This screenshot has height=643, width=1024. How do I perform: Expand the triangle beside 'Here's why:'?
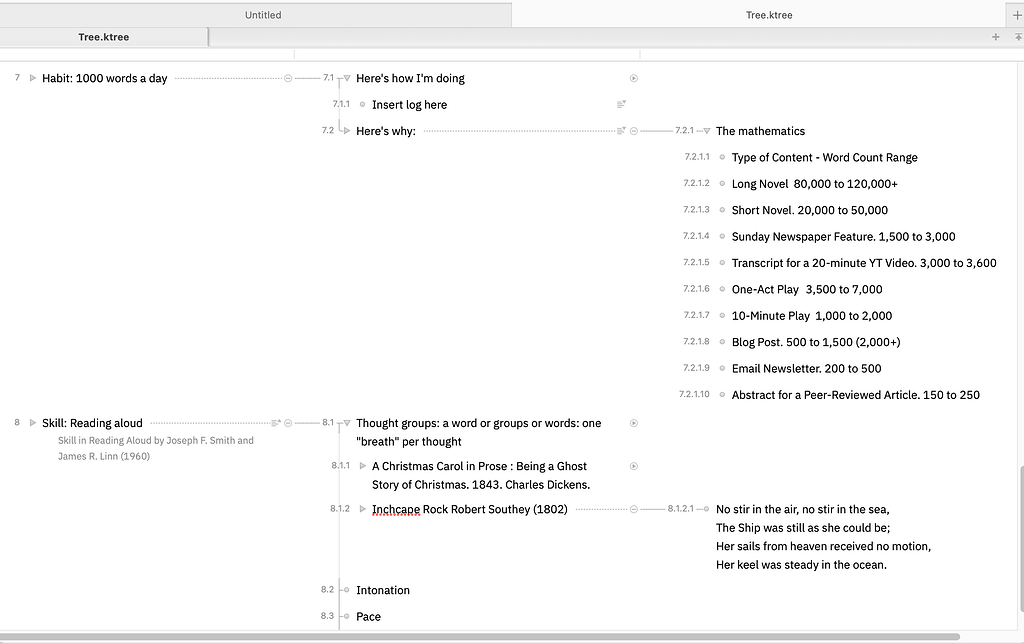coord(346,130)
